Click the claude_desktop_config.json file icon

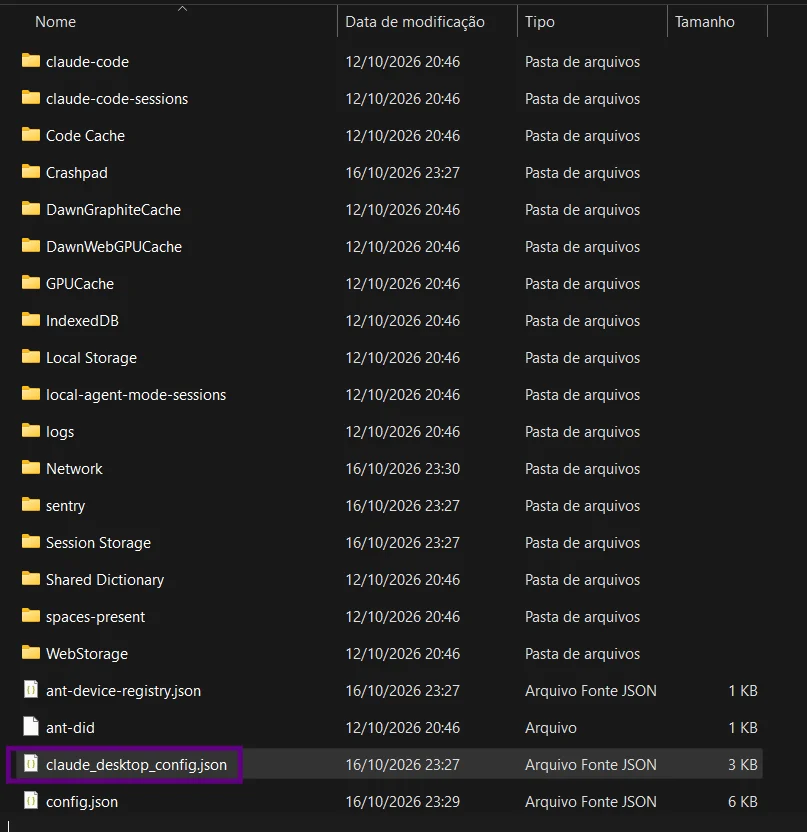[31, 764]
